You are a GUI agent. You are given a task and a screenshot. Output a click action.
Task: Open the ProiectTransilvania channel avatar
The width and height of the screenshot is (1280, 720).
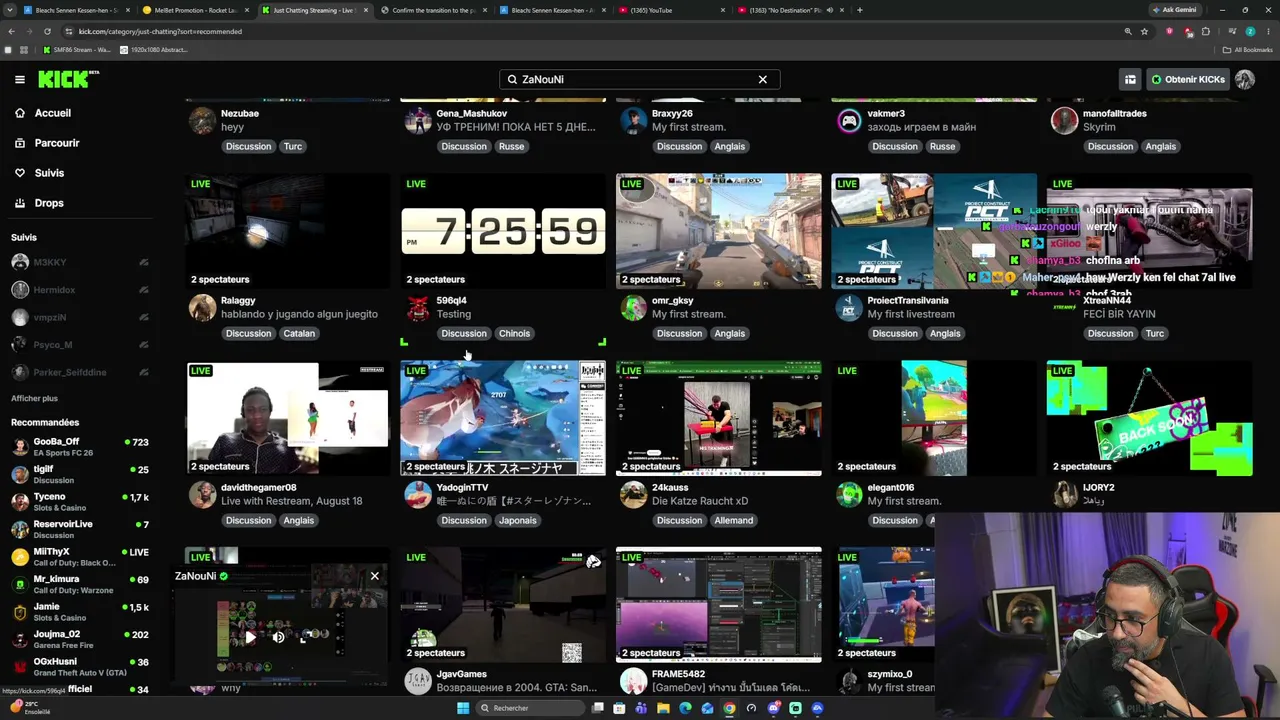(x=849, y=307)
